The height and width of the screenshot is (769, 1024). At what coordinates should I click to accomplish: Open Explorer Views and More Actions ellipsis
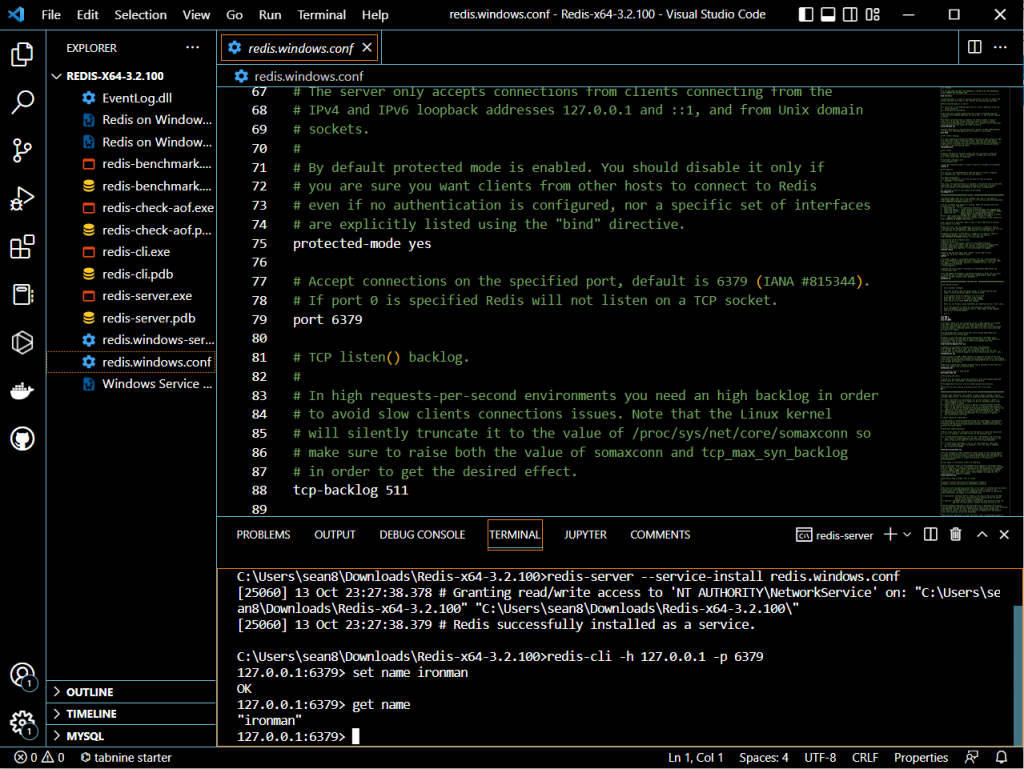[192, 47]
